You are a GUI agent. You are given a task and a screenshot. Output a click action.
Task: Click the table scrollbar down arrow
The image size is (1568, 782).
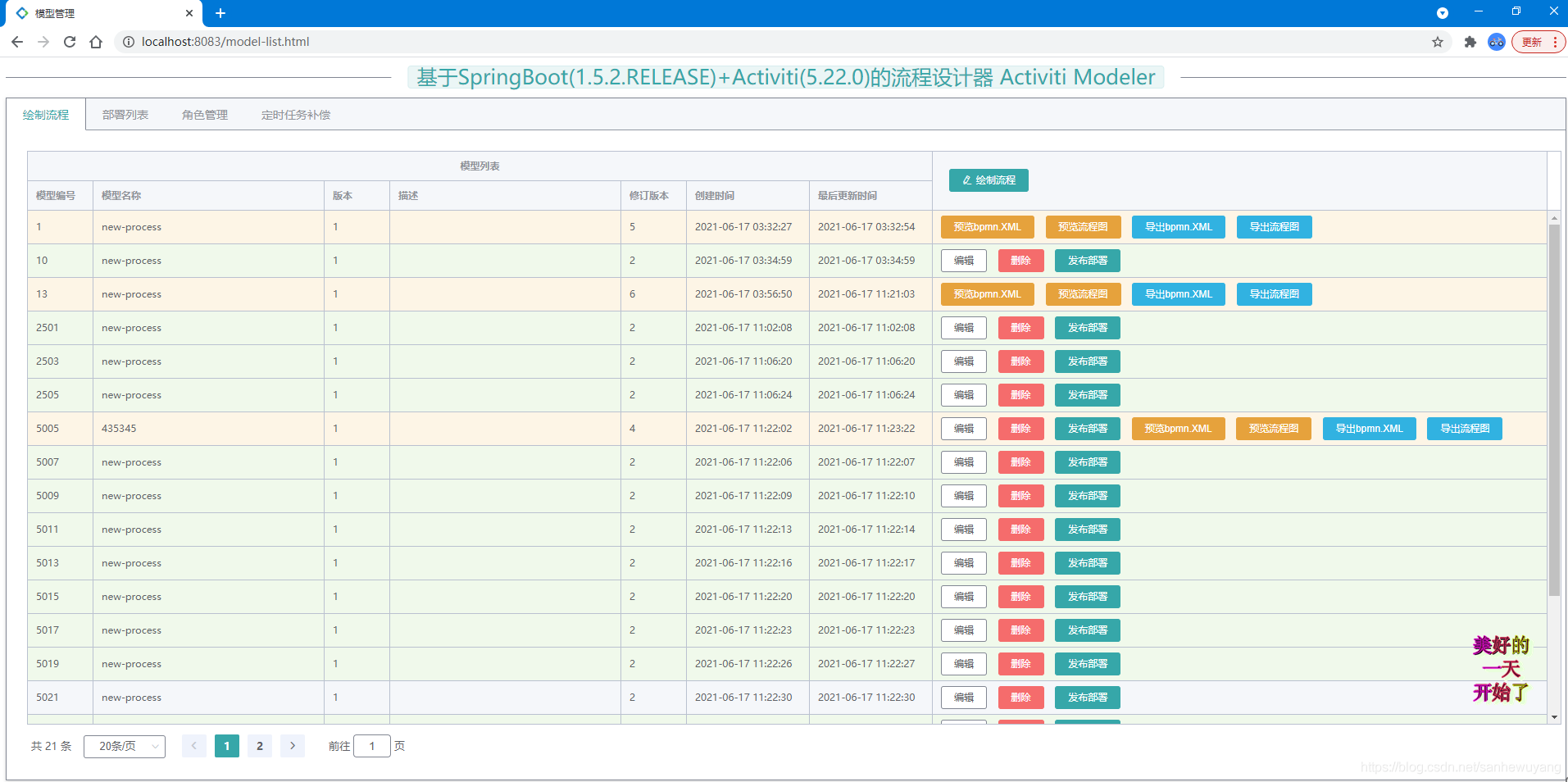pyautogui.click(x=1554, y=717)
